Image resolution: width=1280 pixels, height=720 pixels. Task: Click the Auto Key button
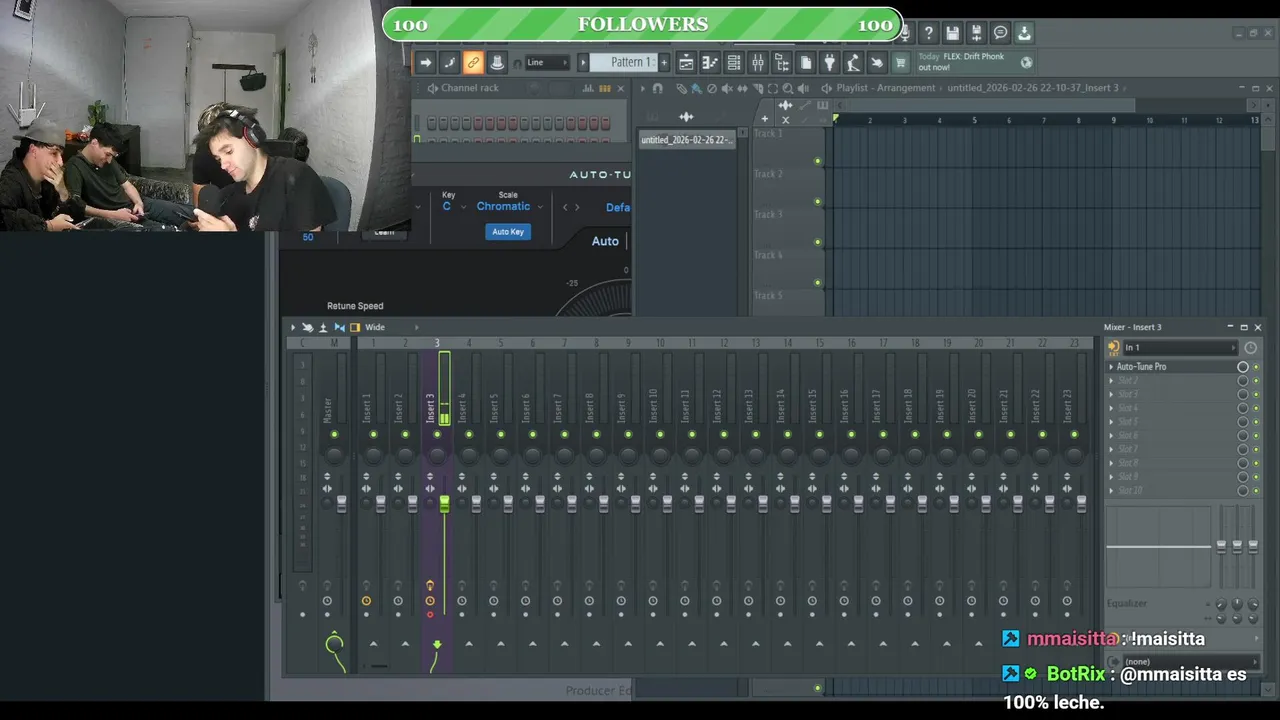508,232
